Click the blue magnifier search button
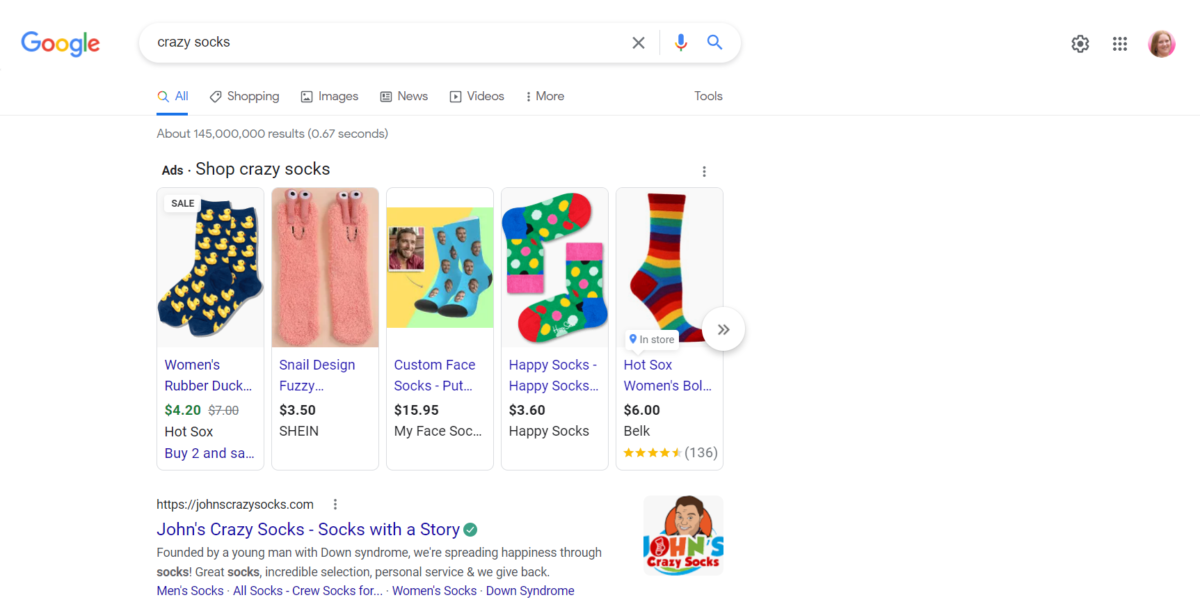This screenshot has height=609, width=1200. pyautogui.click(x=714, y=43)
